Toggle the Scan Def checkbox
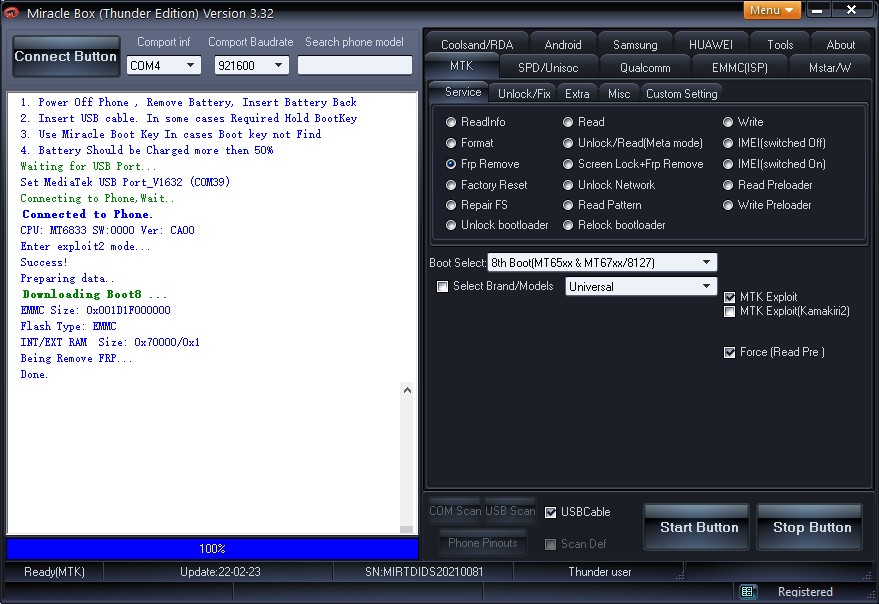This screenshot has height=604, width=879. [550, 544]
